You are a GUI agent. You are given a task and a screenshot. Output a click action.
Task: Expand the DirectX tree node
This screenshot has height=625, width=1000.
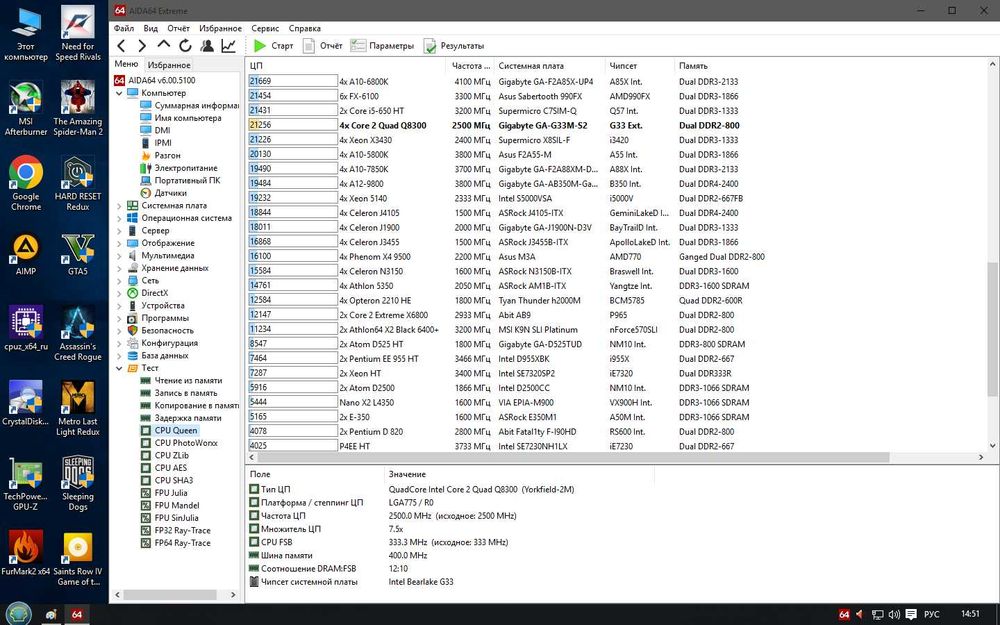point(119,293)
